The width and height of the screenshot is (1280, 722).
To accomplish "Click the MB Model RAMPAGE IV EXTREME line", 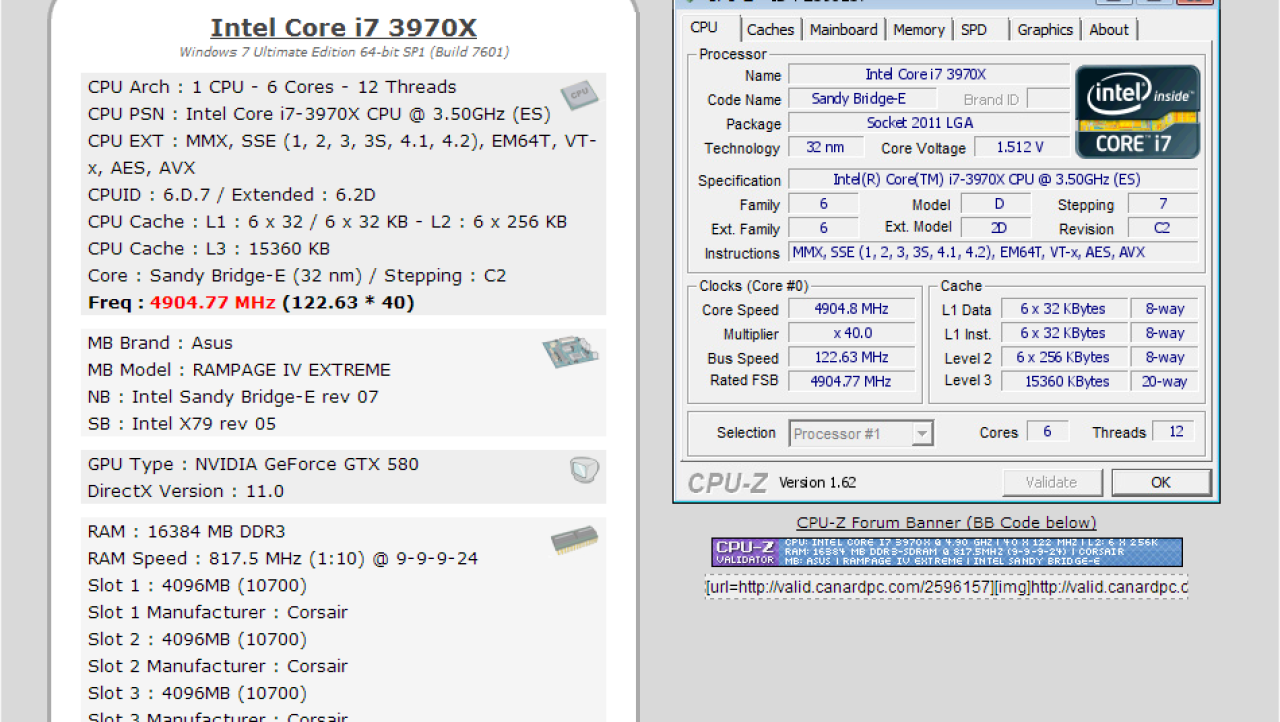I will click(x=239, y=370).
